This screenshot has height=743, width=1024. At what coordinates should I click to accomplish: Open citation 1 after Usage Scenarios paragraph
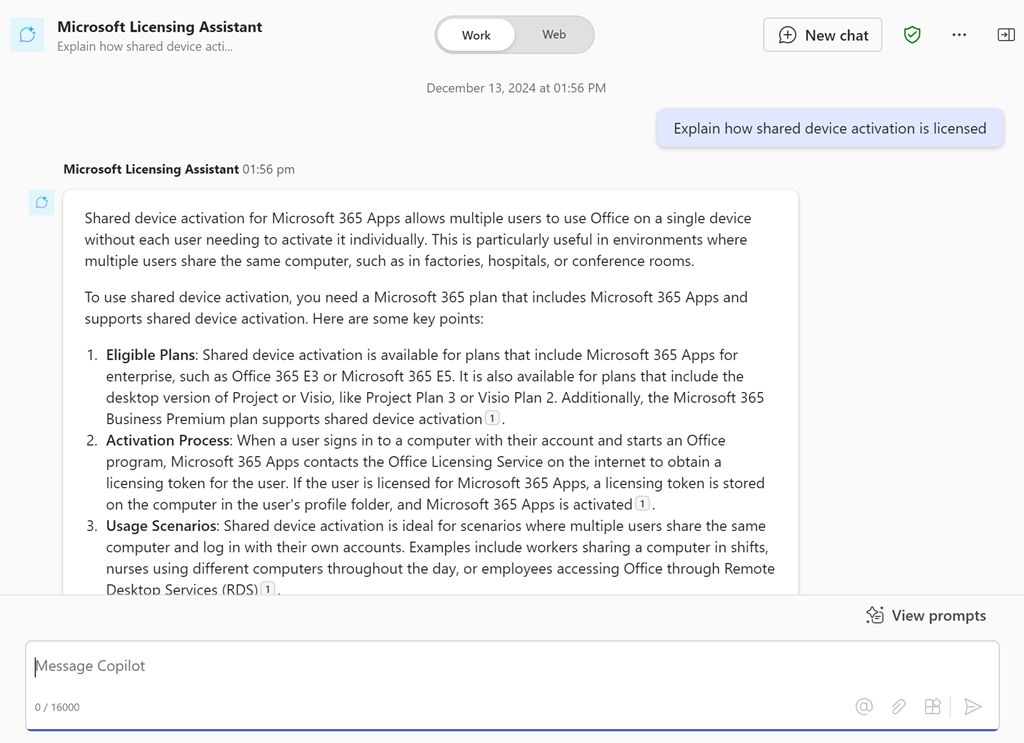click(x=267, y=590)
